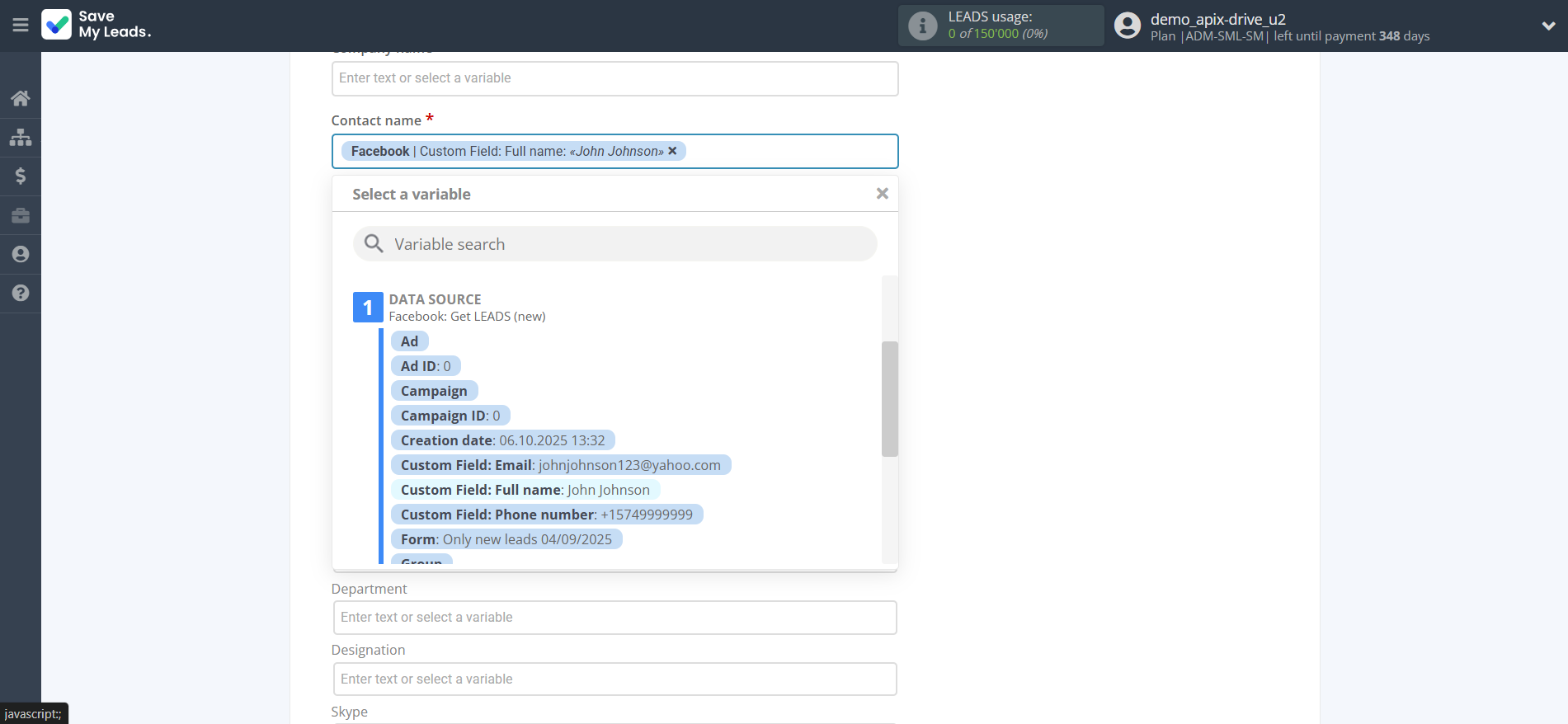
Task: Select the Form: Only new leads variable
Action: tap(506, 539)
